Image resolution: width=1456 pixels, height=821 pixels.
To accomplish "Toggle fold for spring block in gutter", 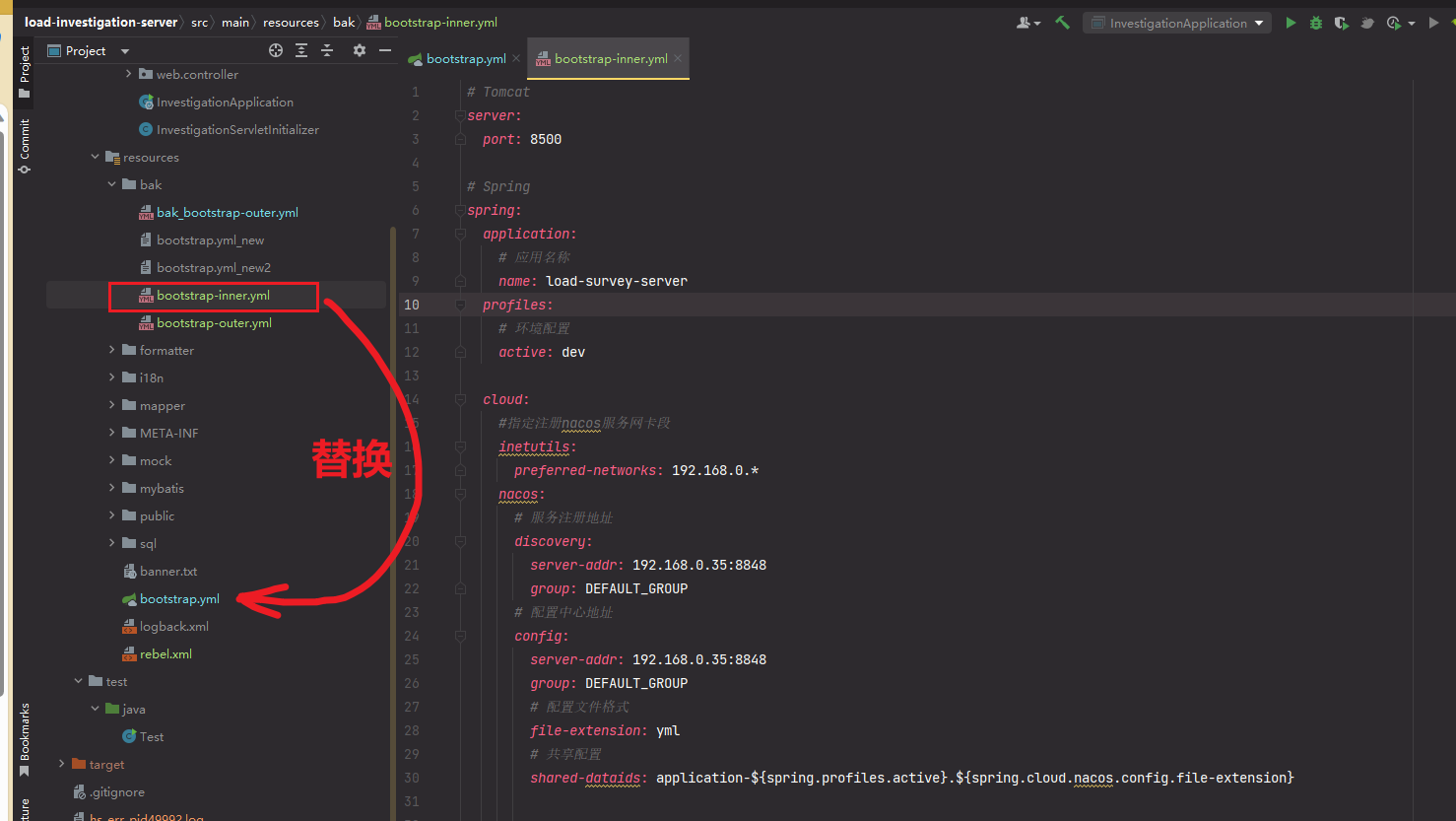I will [460, 210].
